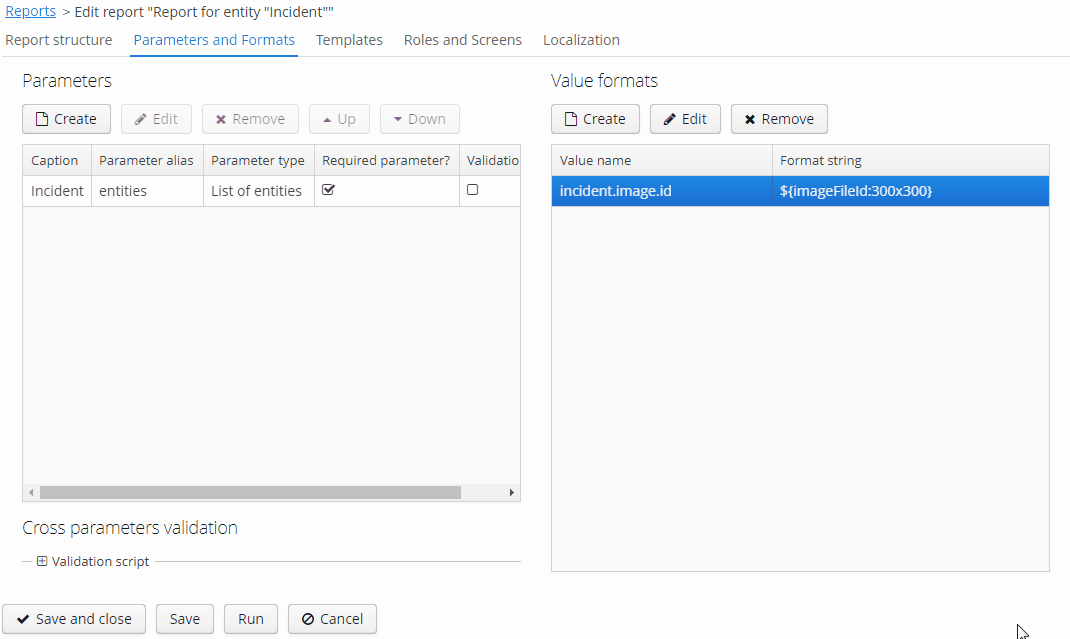Select the incident.image.id format row
1070x639 pixels.
pos(700,190)
